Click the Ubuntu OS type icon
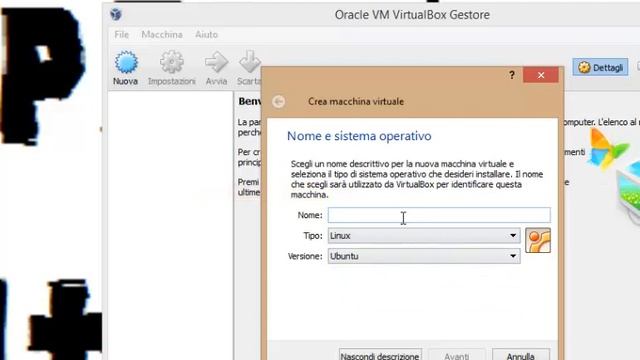The image size is (640, 360). 538,240
